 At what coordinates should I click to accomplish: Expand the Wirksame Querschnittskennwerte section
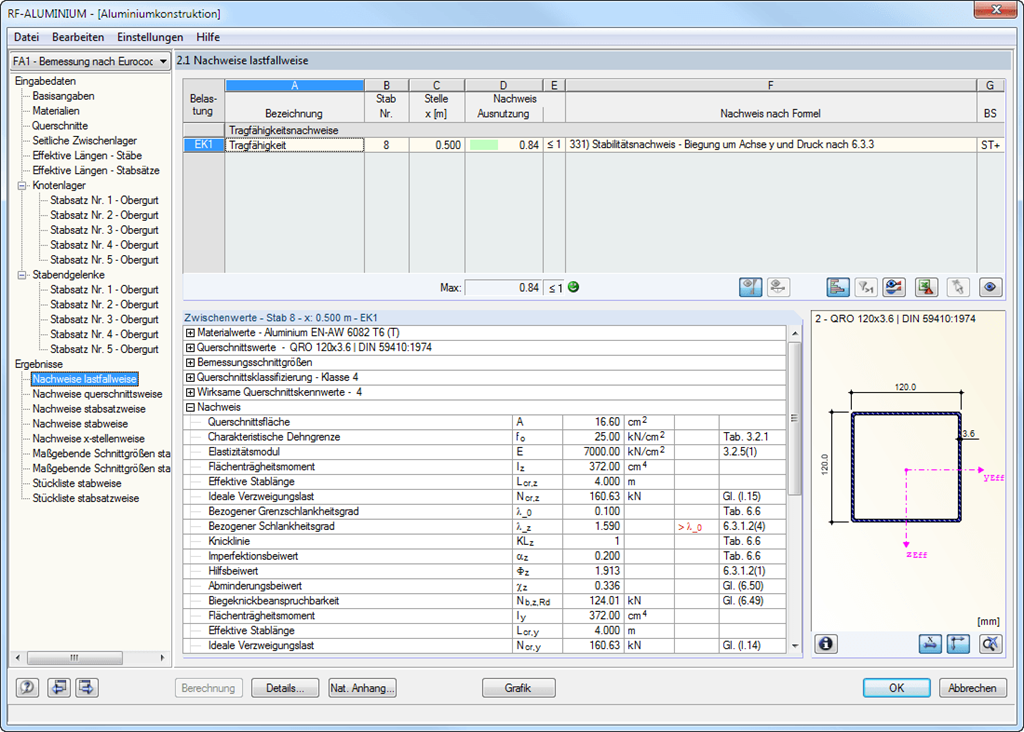[190, 392]
